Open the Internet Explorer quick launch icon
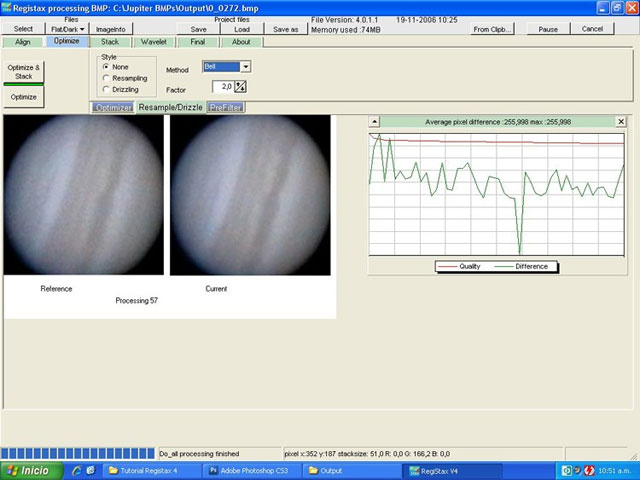 [x=76, y=470]
